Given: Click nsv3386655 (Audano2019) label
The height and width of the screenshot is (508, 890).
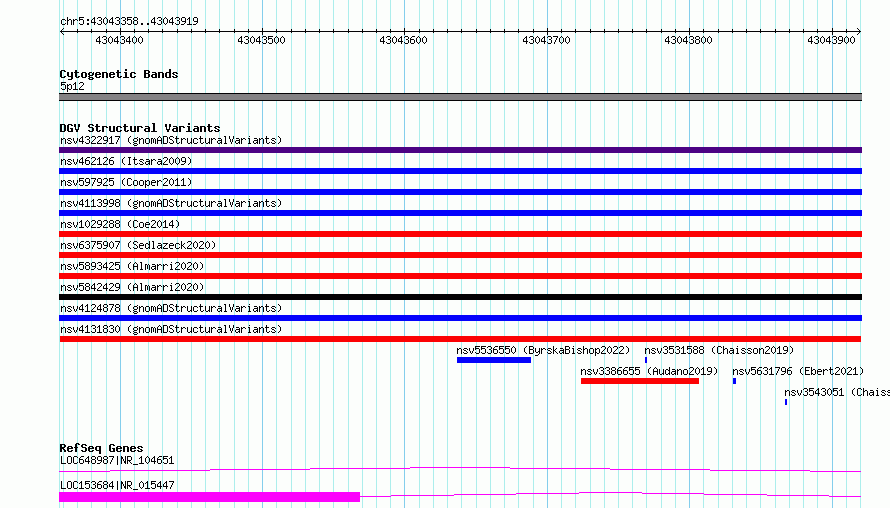Looking at the screenshot, I should tap(649, 371).
